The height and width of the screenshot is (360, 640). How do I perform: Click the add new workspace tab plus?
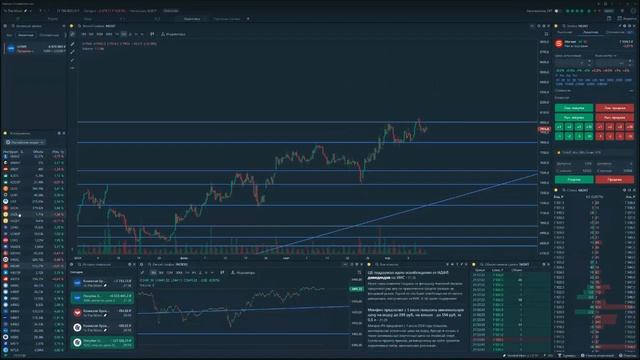click(248, 19)
